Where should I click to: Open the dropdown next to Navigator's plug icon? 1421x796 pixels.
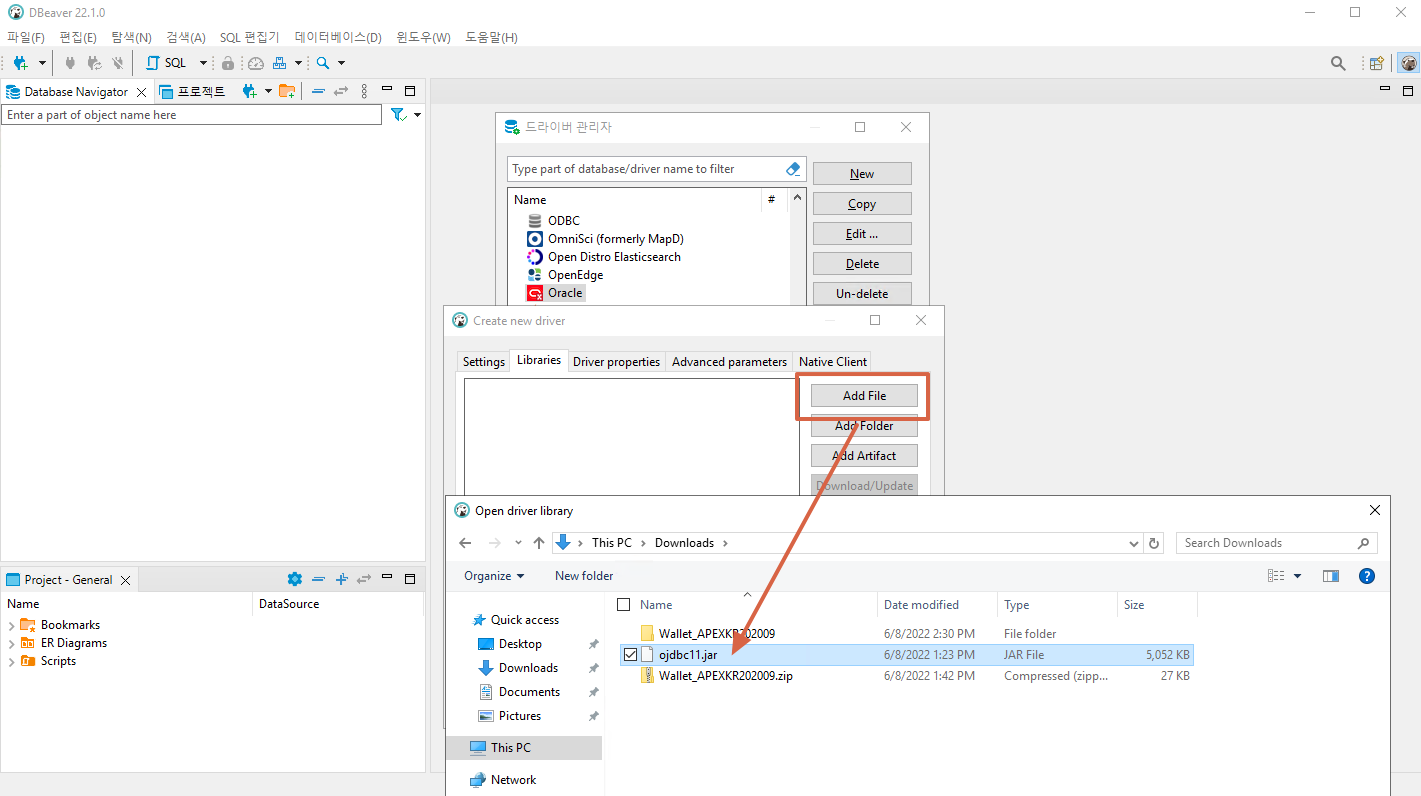click(268, 91)
